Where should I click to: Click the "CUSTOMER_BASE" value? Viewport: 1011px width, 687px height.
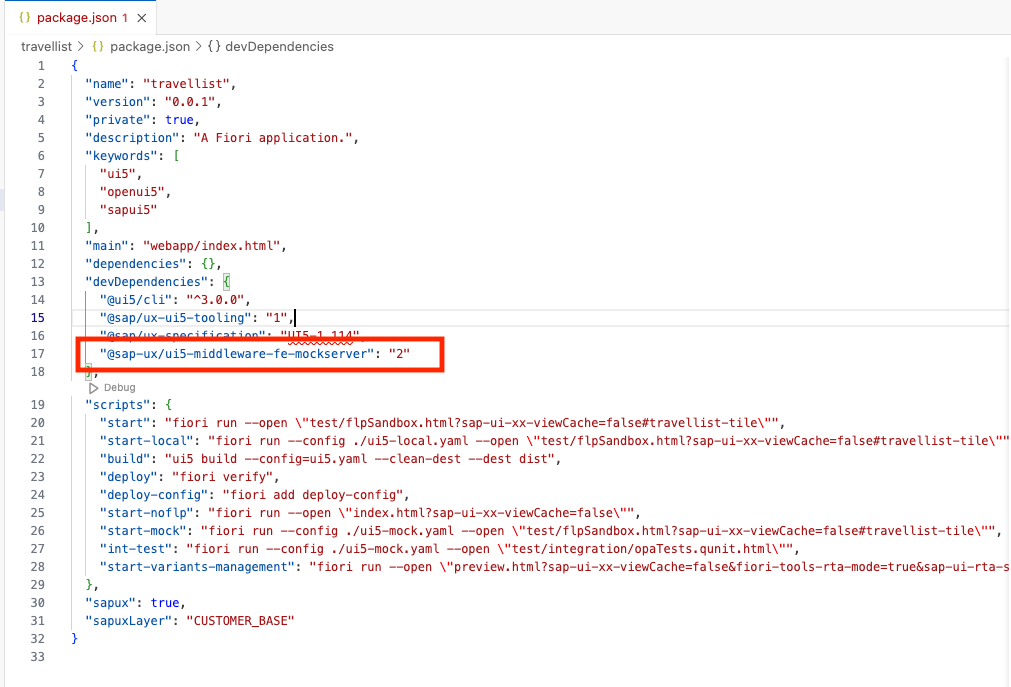(x=240, y=621)
